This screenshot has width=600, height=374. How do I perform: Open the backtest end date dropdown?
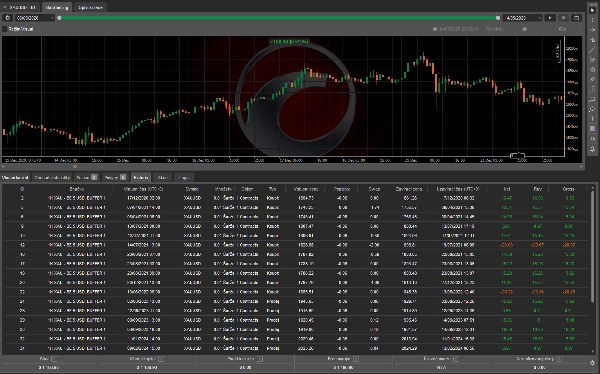click(523, 18)
